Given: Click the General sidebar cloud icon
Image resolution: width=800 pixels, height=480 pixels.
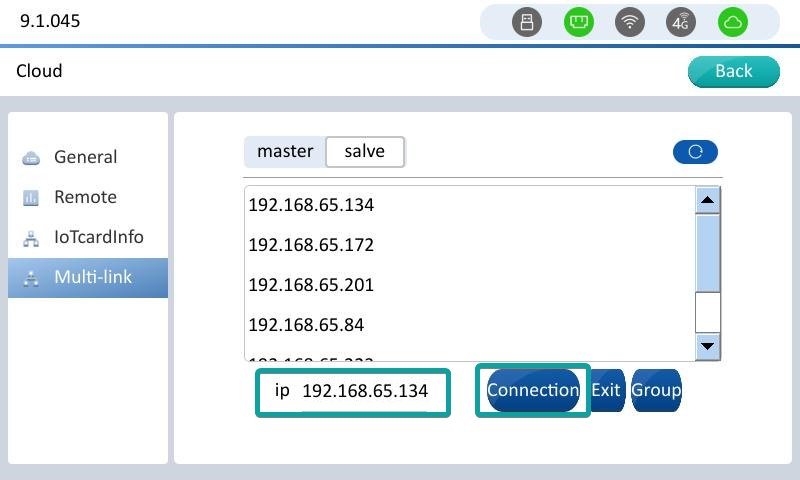Looking at the screenshot, I should (x=31, y=158).
